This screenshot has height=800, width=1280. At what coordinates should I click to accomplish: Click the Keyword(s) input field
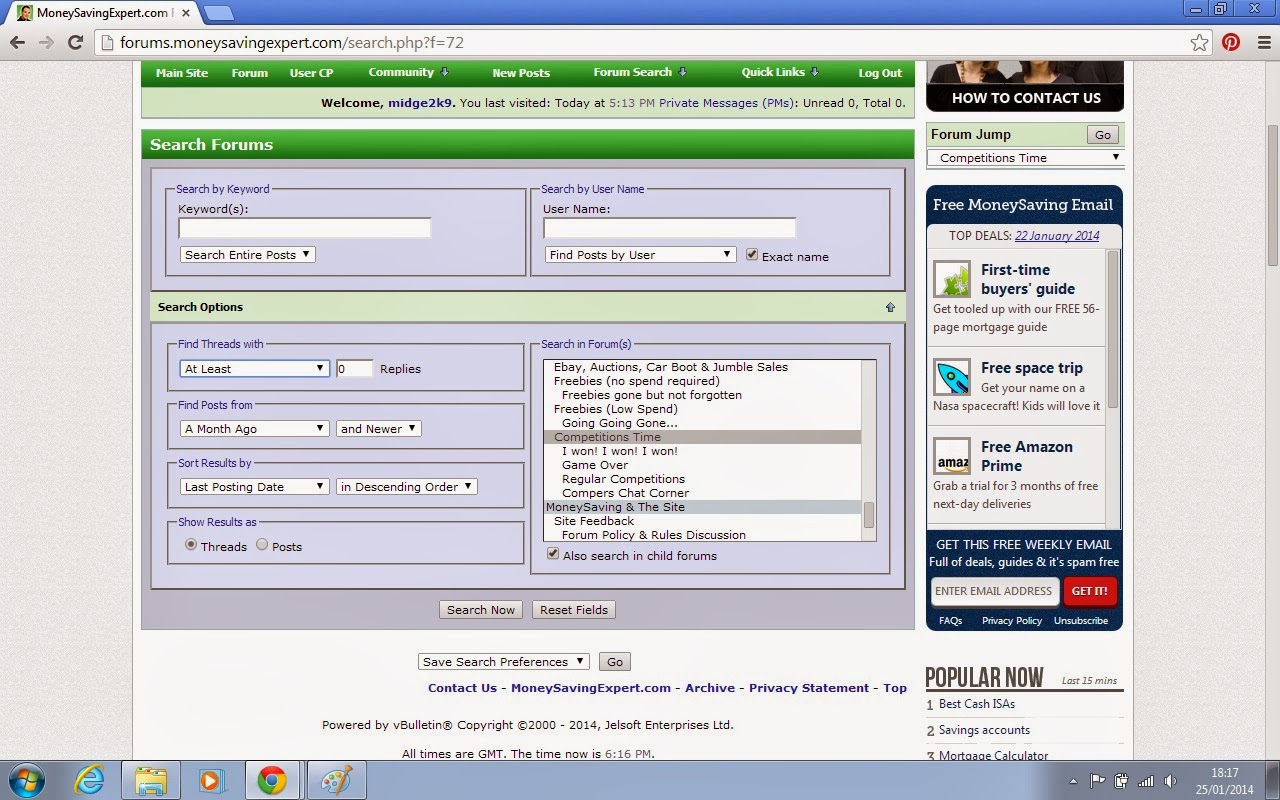305,228
